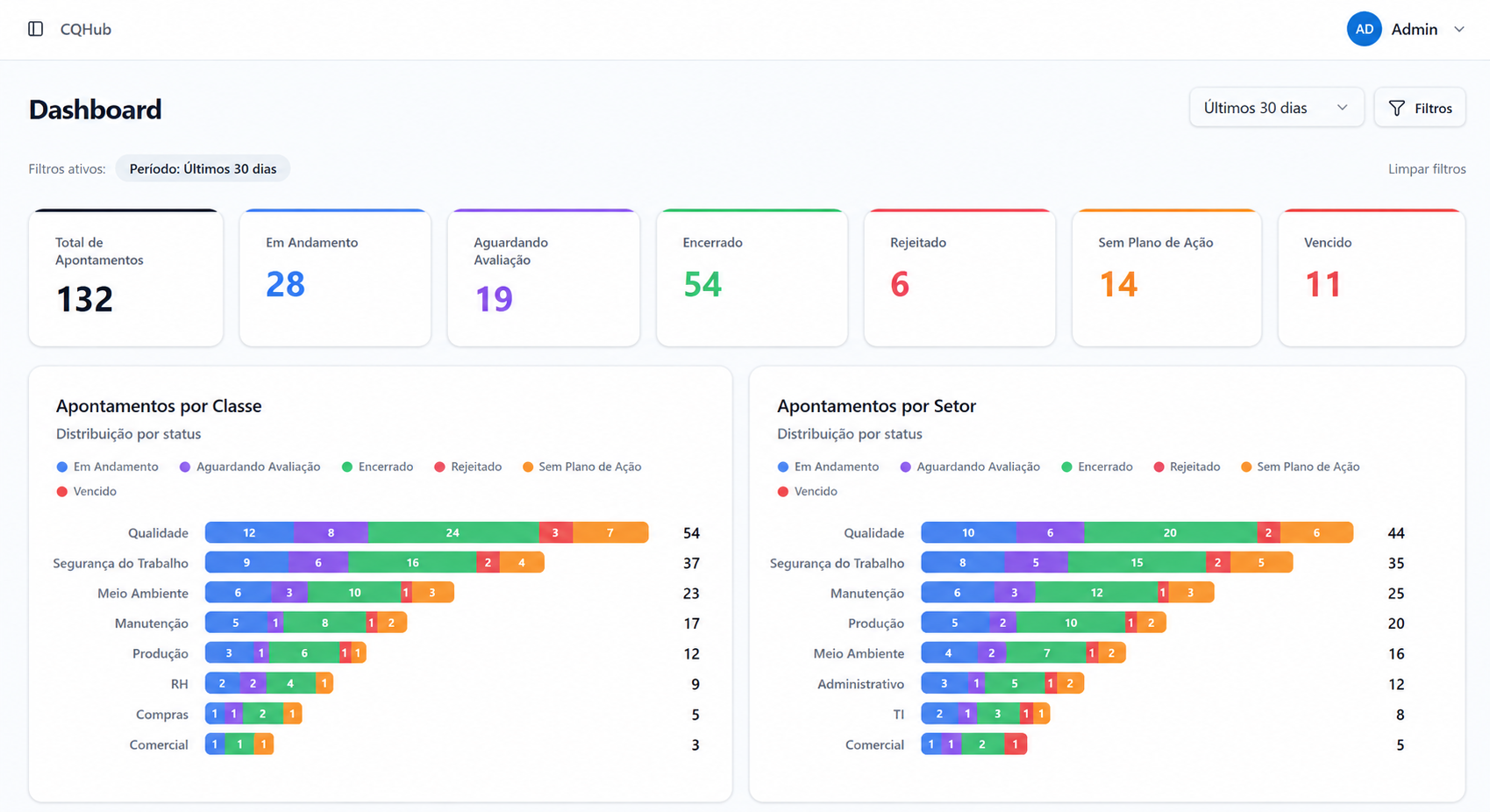Click orange 7 segment in Qualidade class bar
The image size is (1490, 812).
[610, 532]
